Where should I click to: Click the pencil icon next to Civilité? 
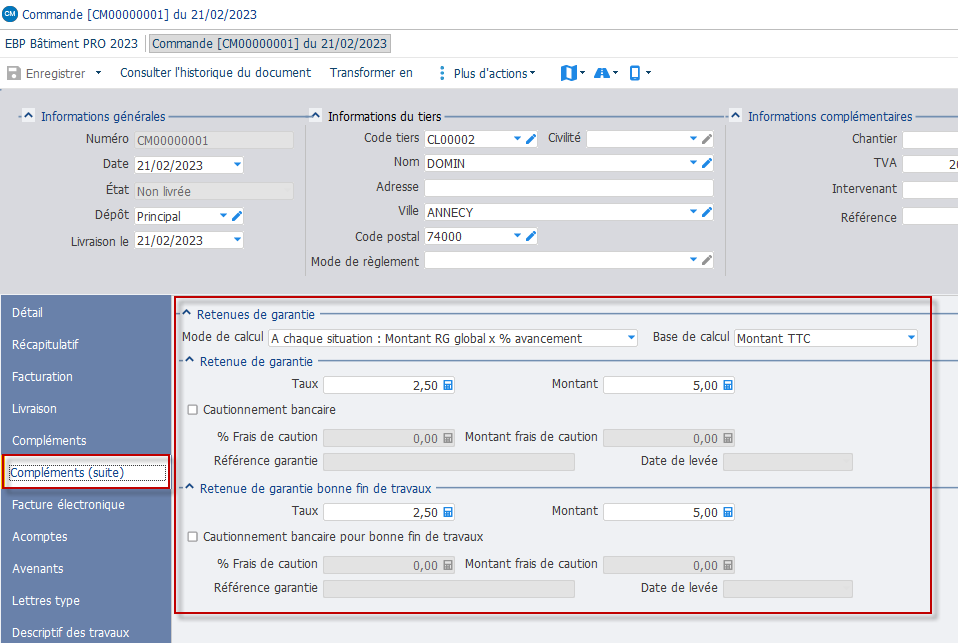[707, 139]
